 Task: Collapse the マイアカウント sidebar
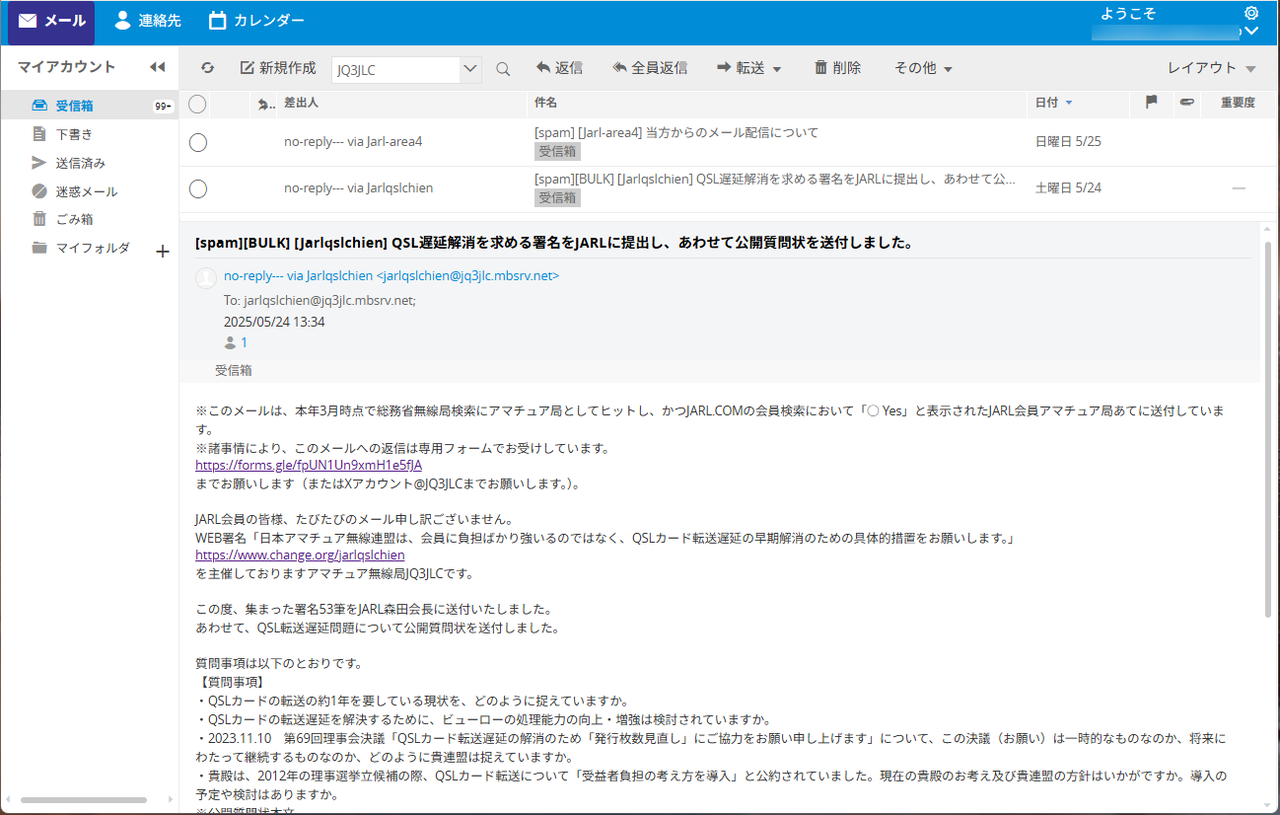(157, 67)
